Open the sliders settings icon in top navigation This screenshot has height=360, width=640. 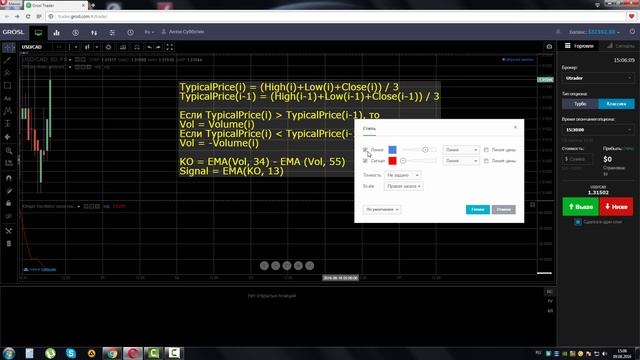pos(112,32)
